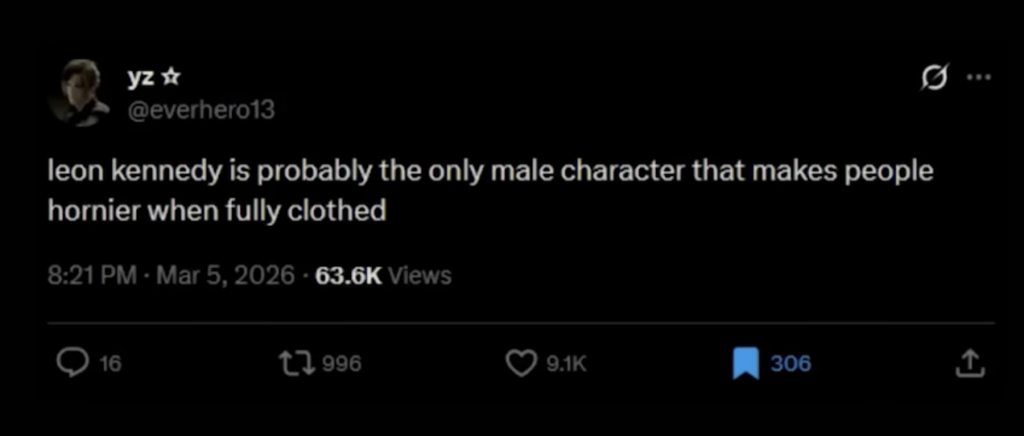Click the reply speech bubble icon
The image size is (1024, 436).
tap(73, 364)
